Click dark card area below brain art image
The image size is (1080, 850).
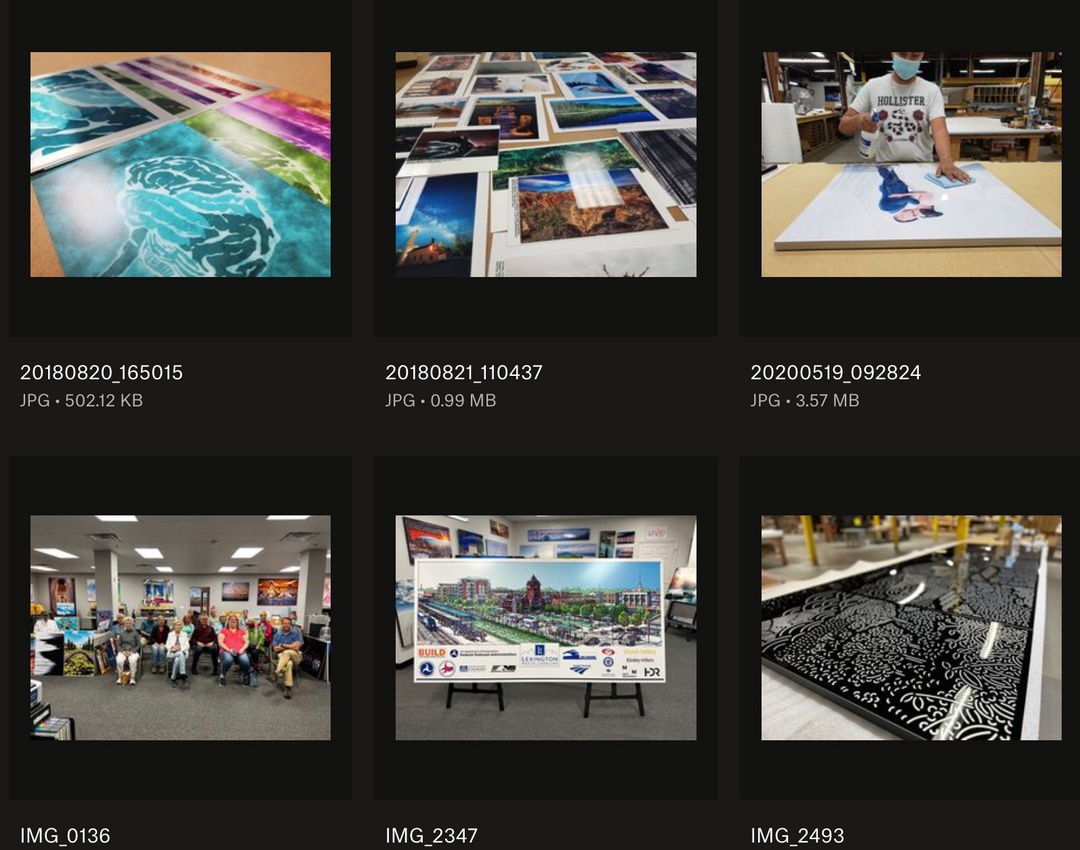click(180, 307)
